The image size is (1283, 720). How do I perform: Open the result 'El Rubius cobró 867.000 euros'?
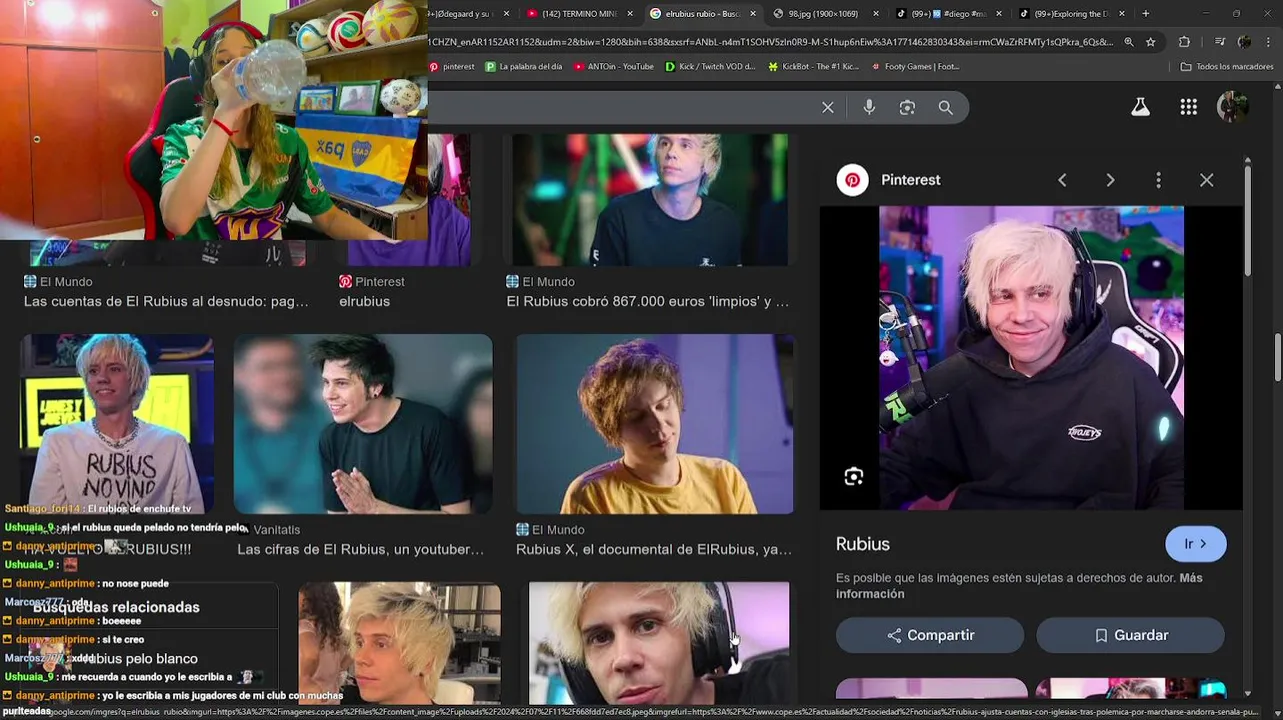(x=648, y=301)
